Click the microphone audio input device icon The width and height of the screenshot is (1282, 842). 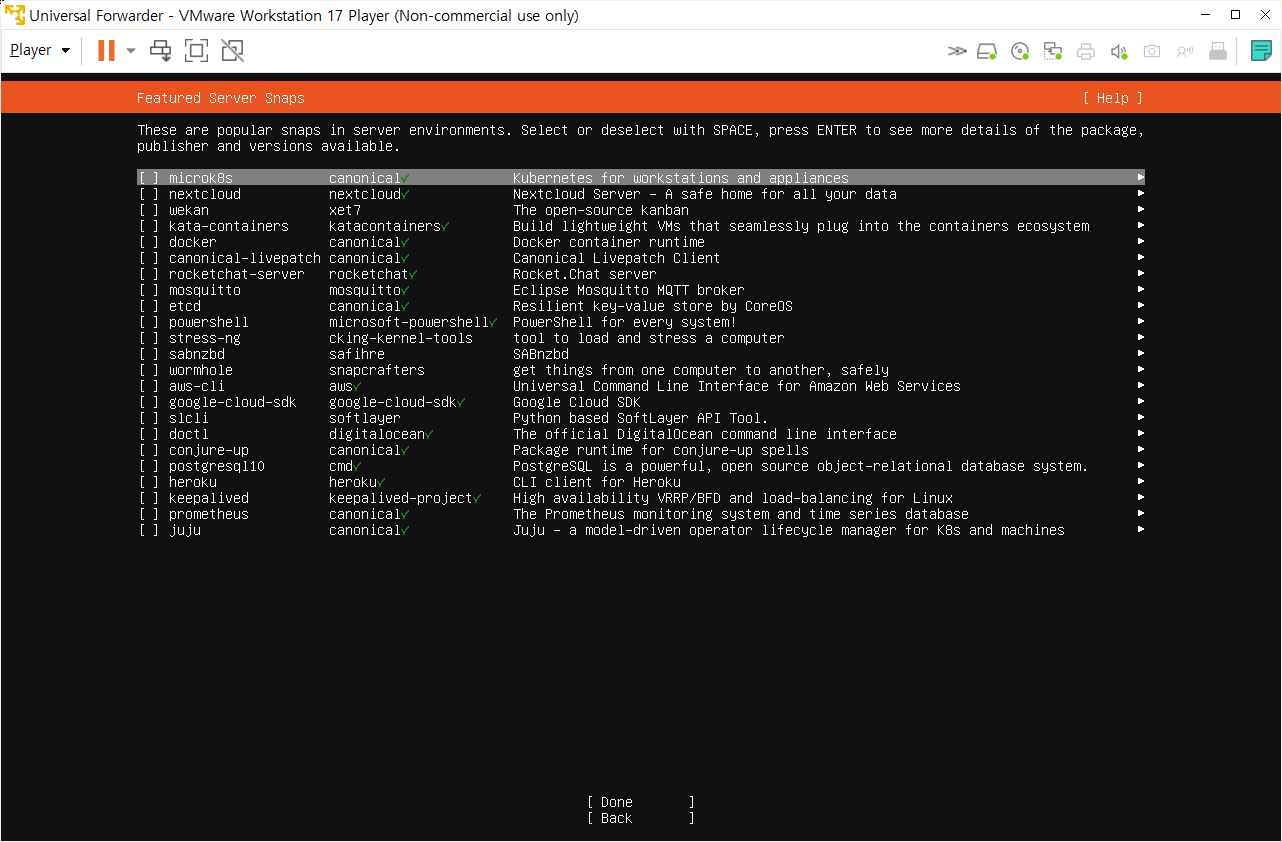click(1185, 51)
